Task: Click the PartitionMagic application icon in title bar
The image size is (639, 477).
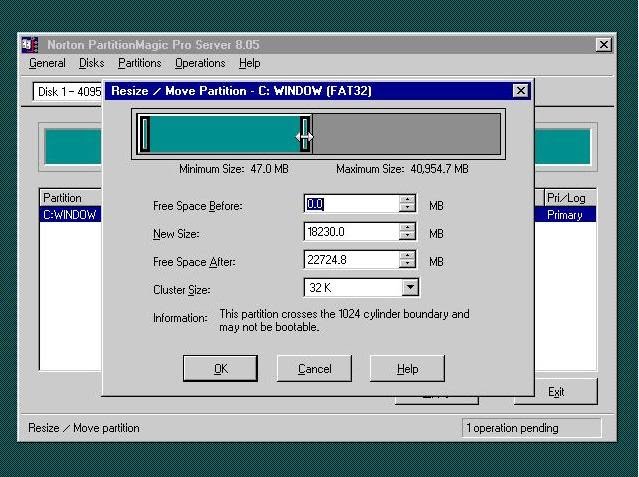Action: 29,45
